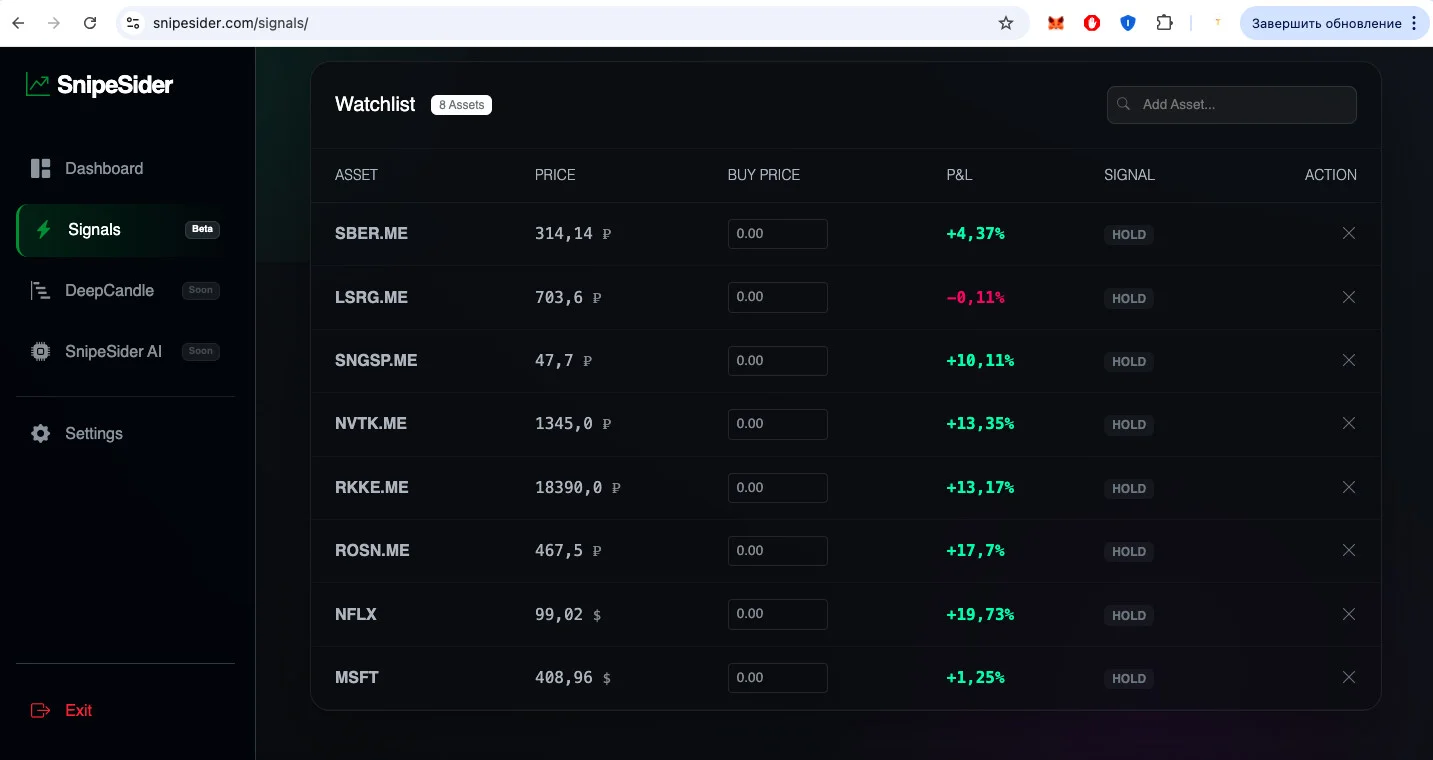Viewport: 1433px width, 760px height.
Task: Click the NVTK.ME price 1345,0
Action: [564, 423]
